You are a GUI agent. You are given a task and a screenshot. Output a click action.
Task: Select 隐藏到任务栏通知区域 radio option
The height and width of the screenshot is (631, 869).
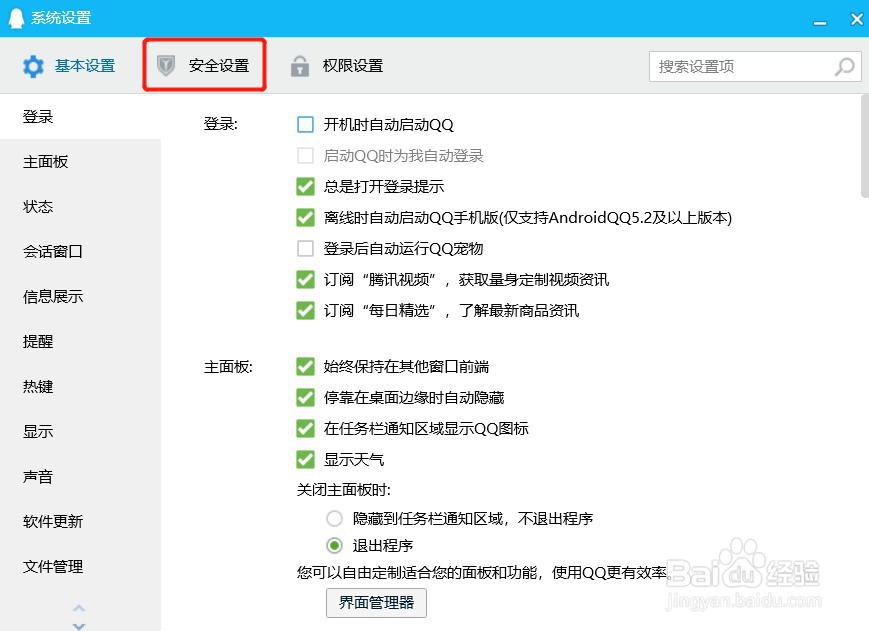(334, 519)
